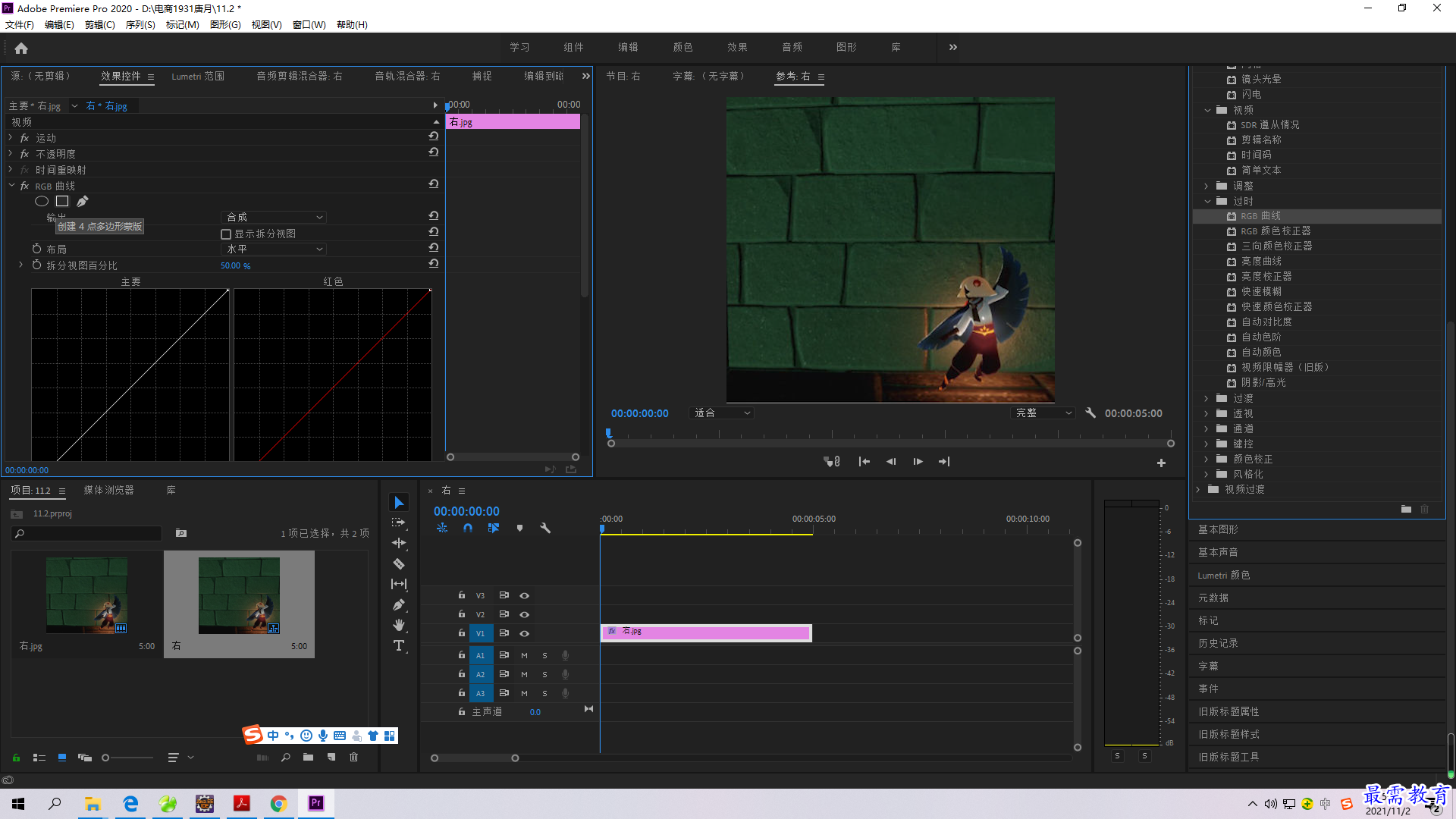Create 4-point polygon mask
This screenshot has width=1456, height=819.
tap(62, 201)
